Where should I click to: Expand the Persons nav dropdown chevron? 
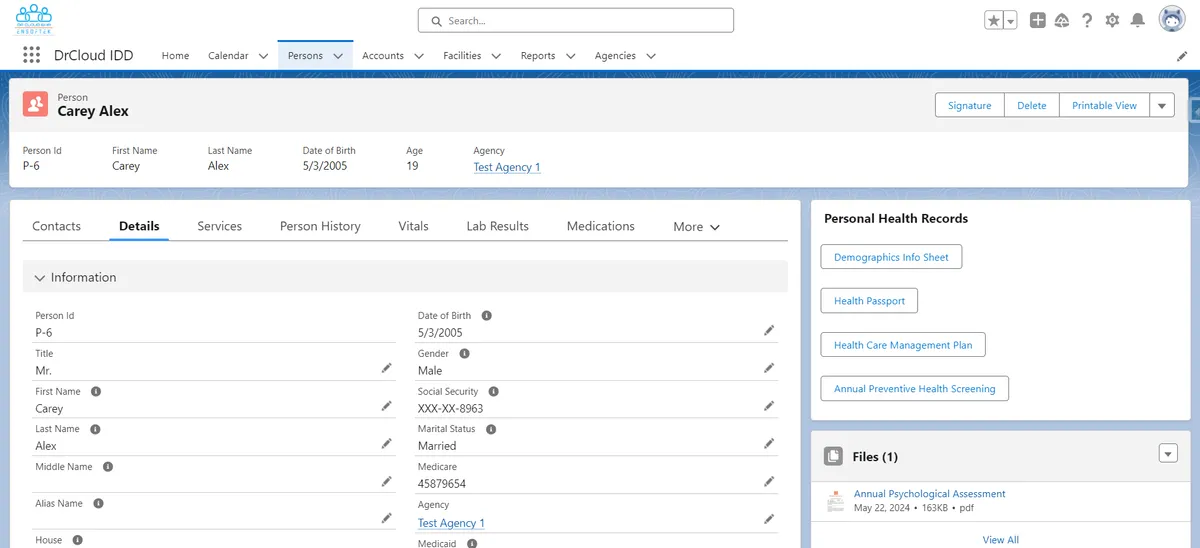click(338, 56)
